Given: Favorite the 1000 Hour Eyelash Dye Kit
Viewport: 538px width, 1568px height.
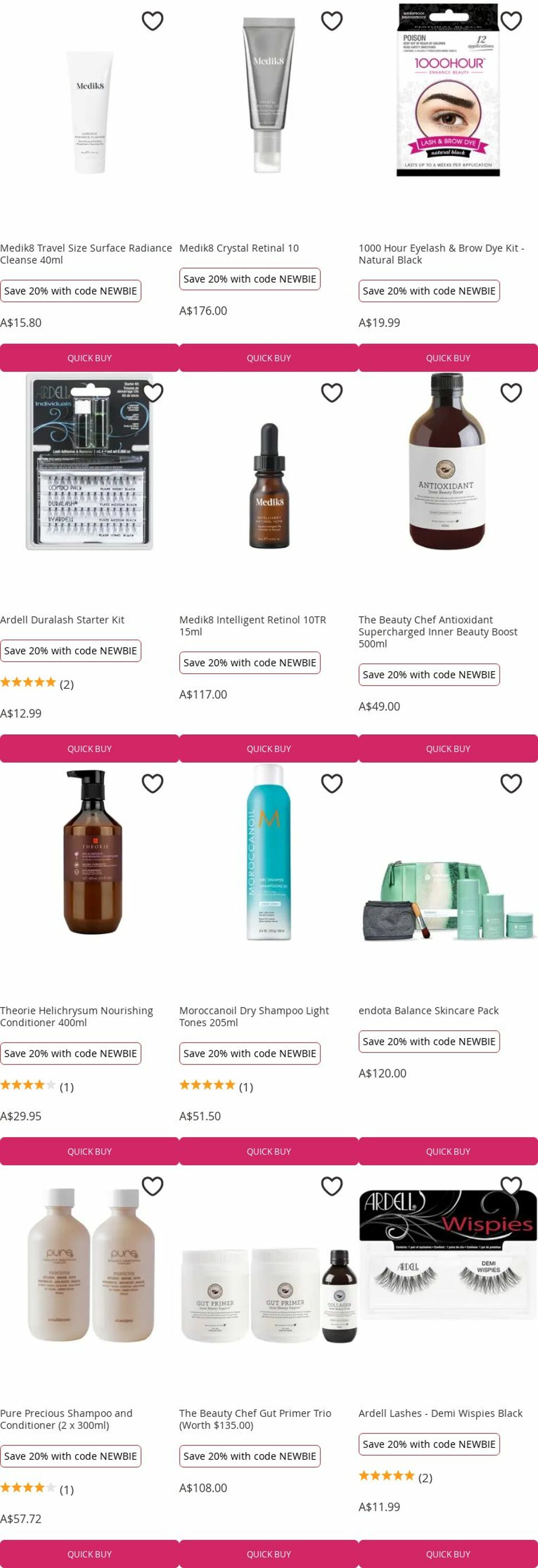Looking at the screenshot, I should tap(511, 21).
